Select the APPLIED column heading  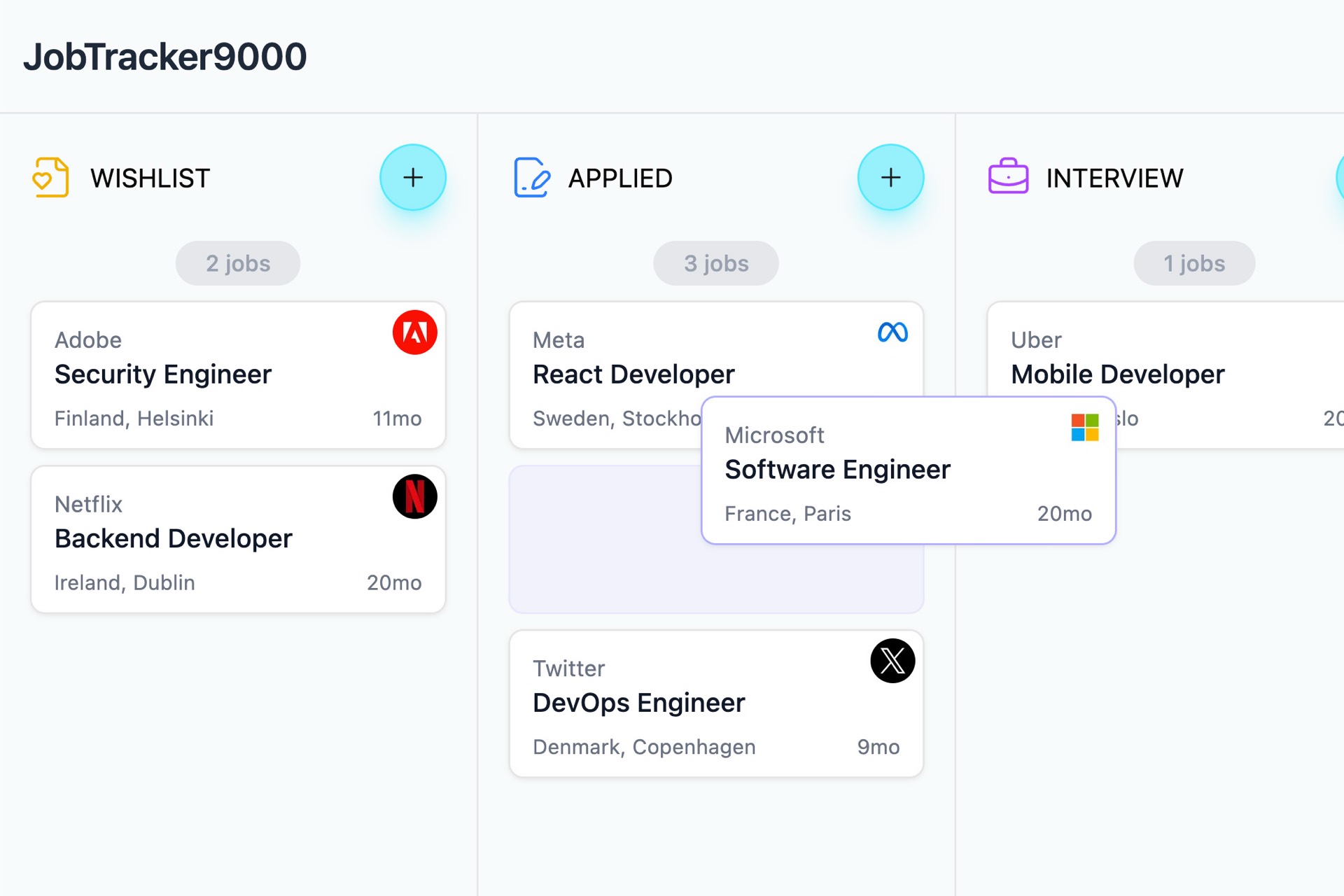[x=620, y=178]
